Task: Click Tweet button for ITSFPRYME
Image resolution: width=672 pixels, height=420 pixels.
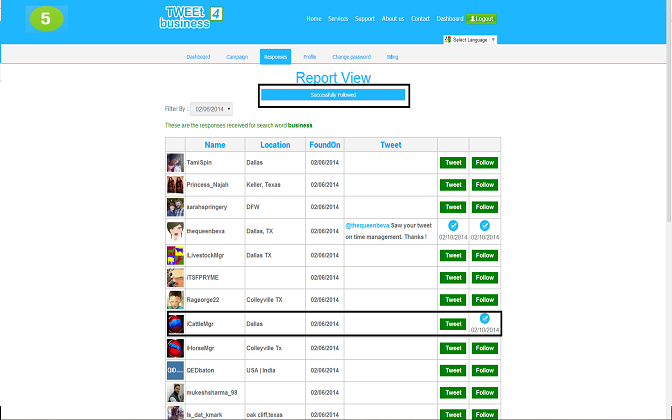Action: pos(453,278)
